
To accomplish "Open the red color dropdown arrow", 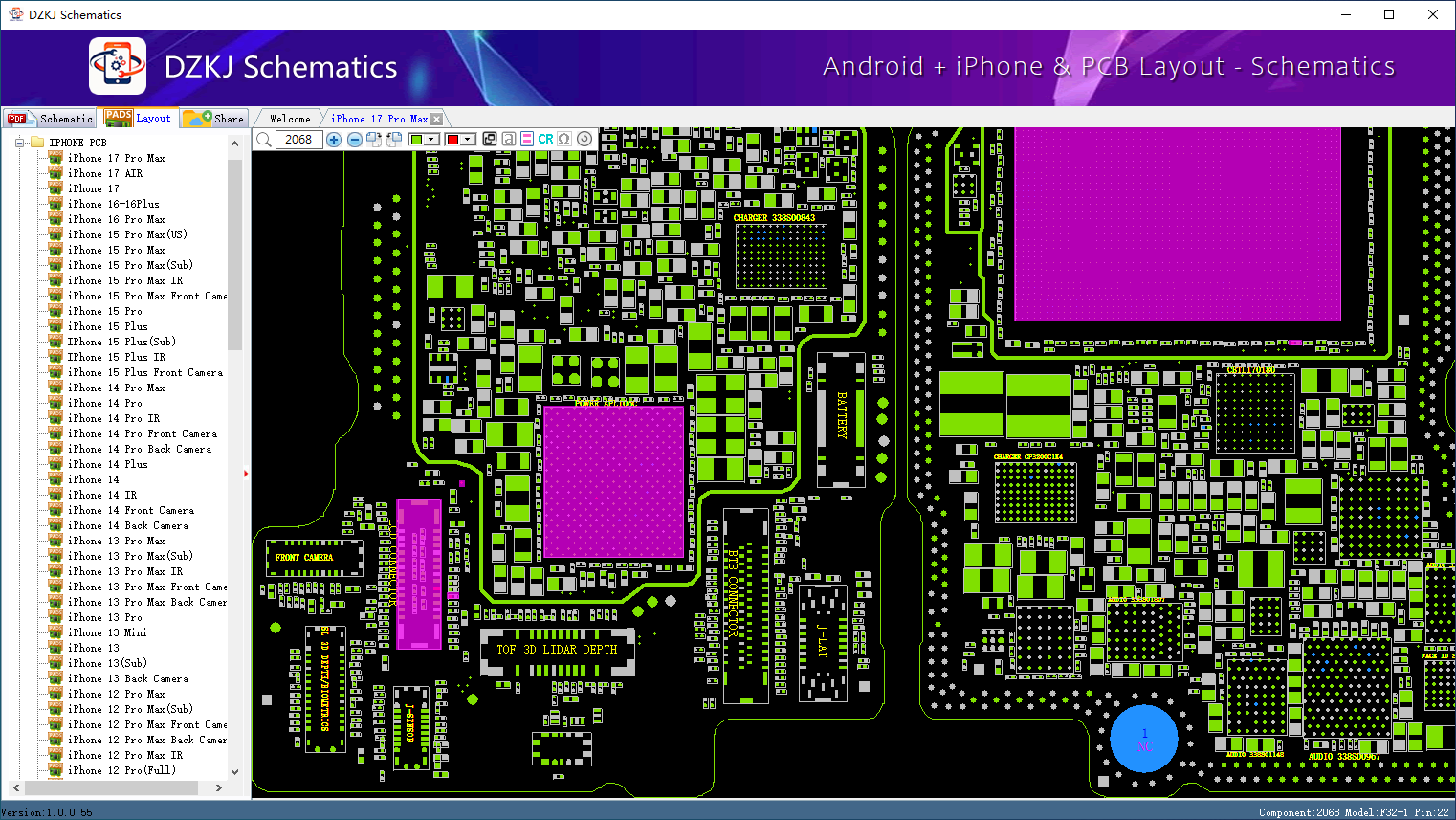I will coord(469,140).
